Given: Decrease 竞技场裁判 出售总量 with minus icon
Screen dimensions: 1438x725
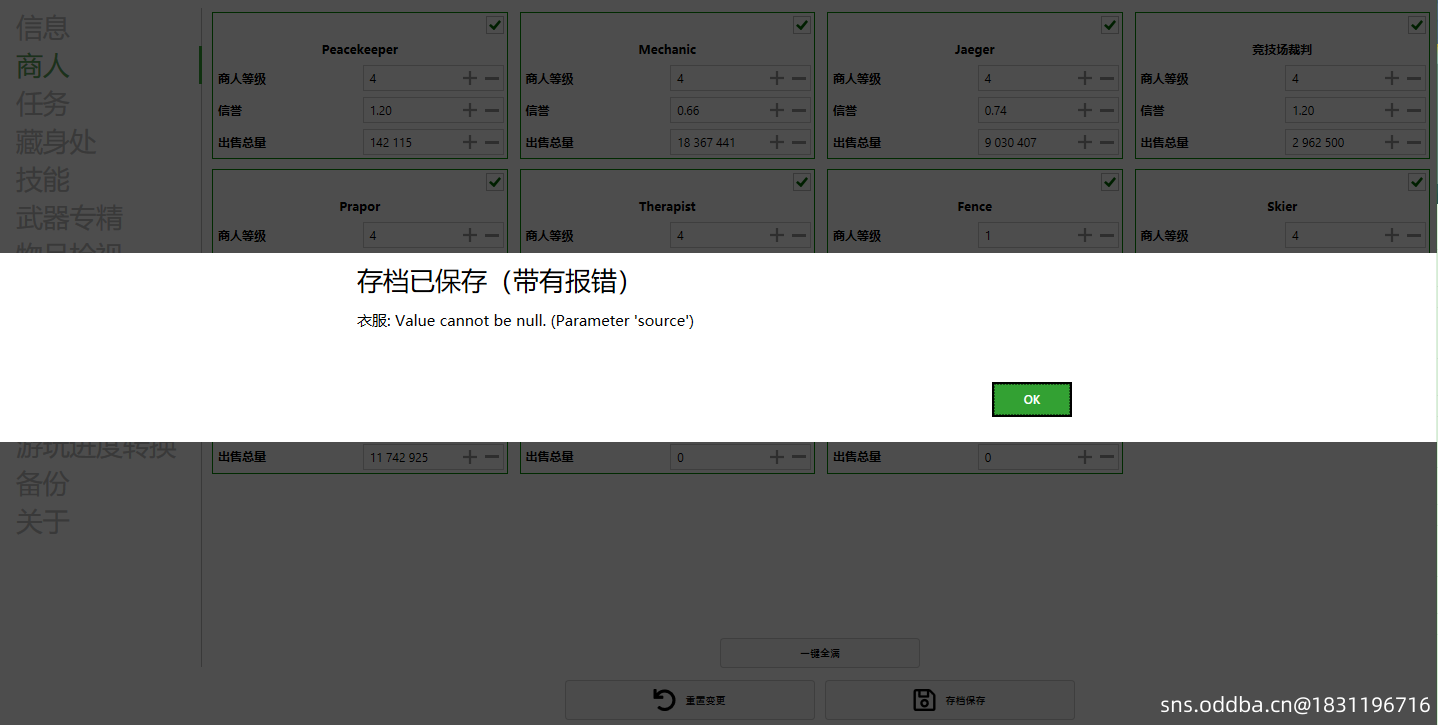Looking at the screenshot, I should [1414, 142].
